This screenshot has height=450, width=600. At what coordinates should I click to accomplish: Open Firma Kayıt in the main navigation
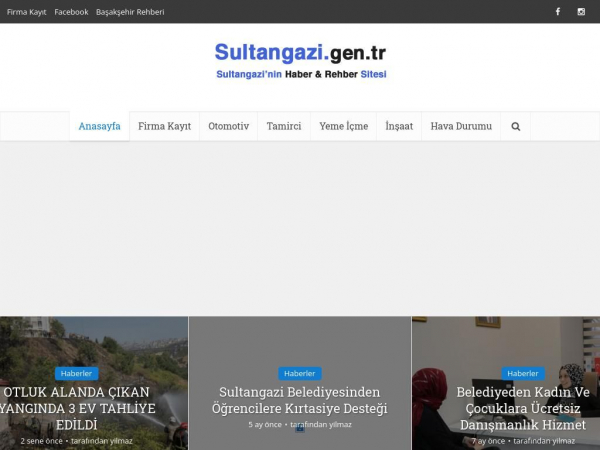pyautogui.click(x=165, y=126)
